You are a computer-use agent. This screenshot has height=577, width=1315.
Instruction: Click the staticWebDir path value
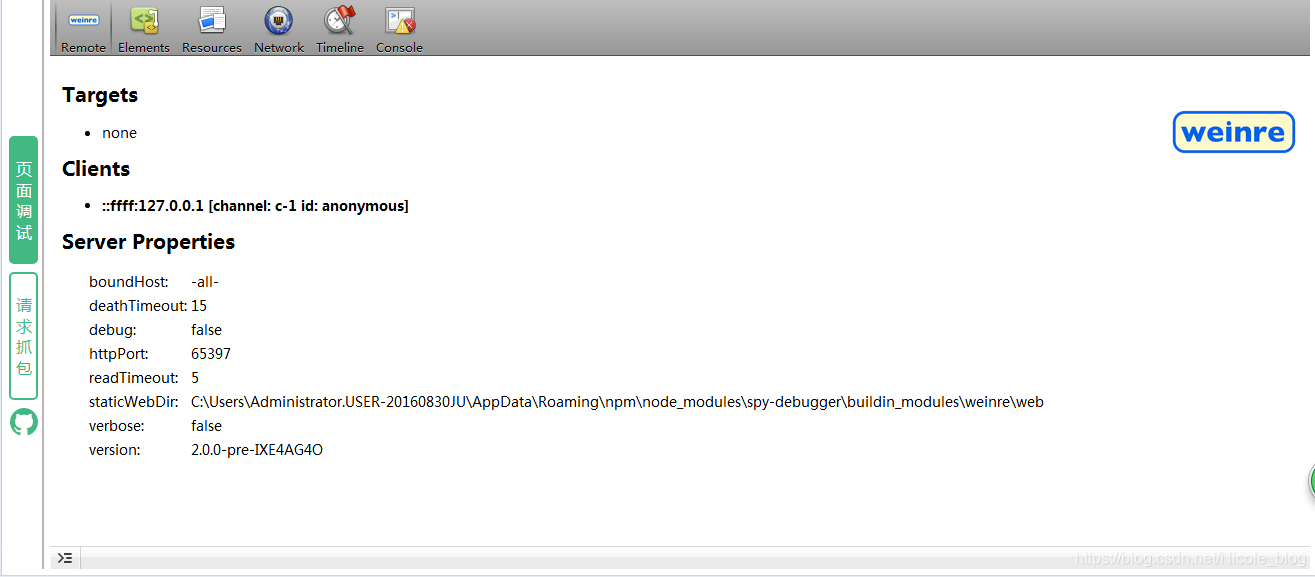(x=617, y=402)
